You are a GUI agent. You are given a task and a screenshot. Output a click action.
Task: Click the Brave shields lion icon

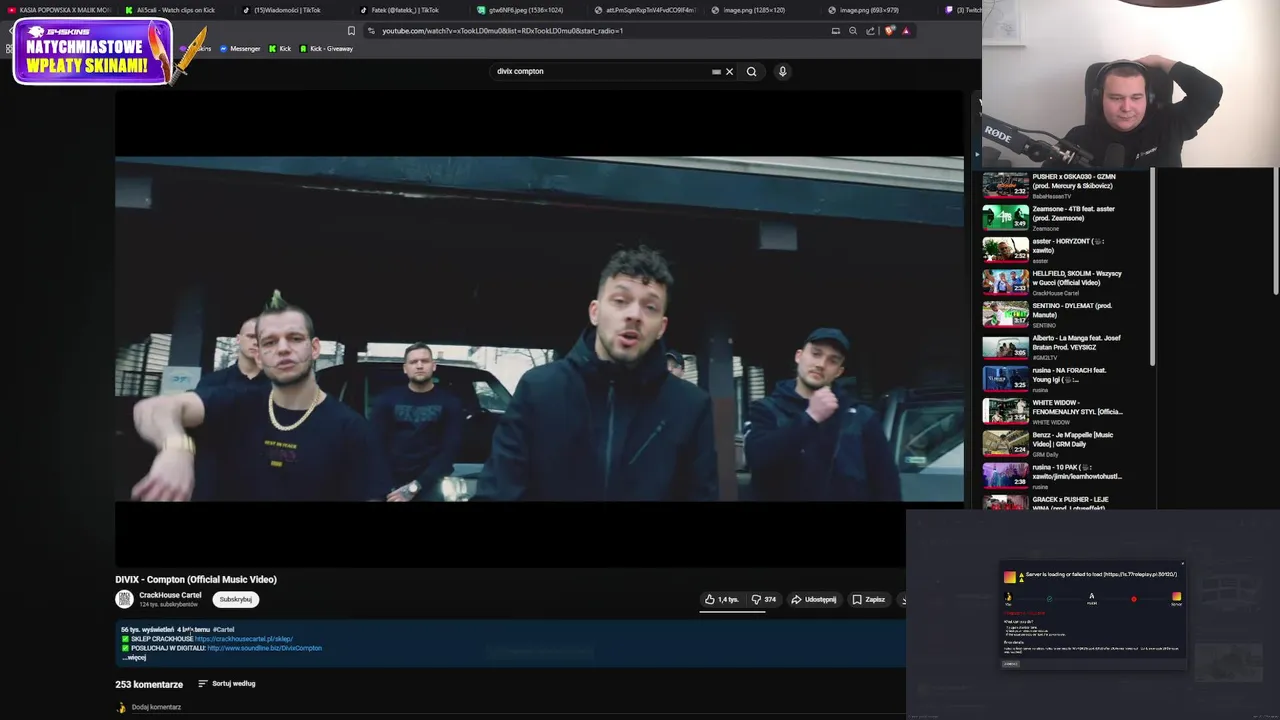click(889, 31)
